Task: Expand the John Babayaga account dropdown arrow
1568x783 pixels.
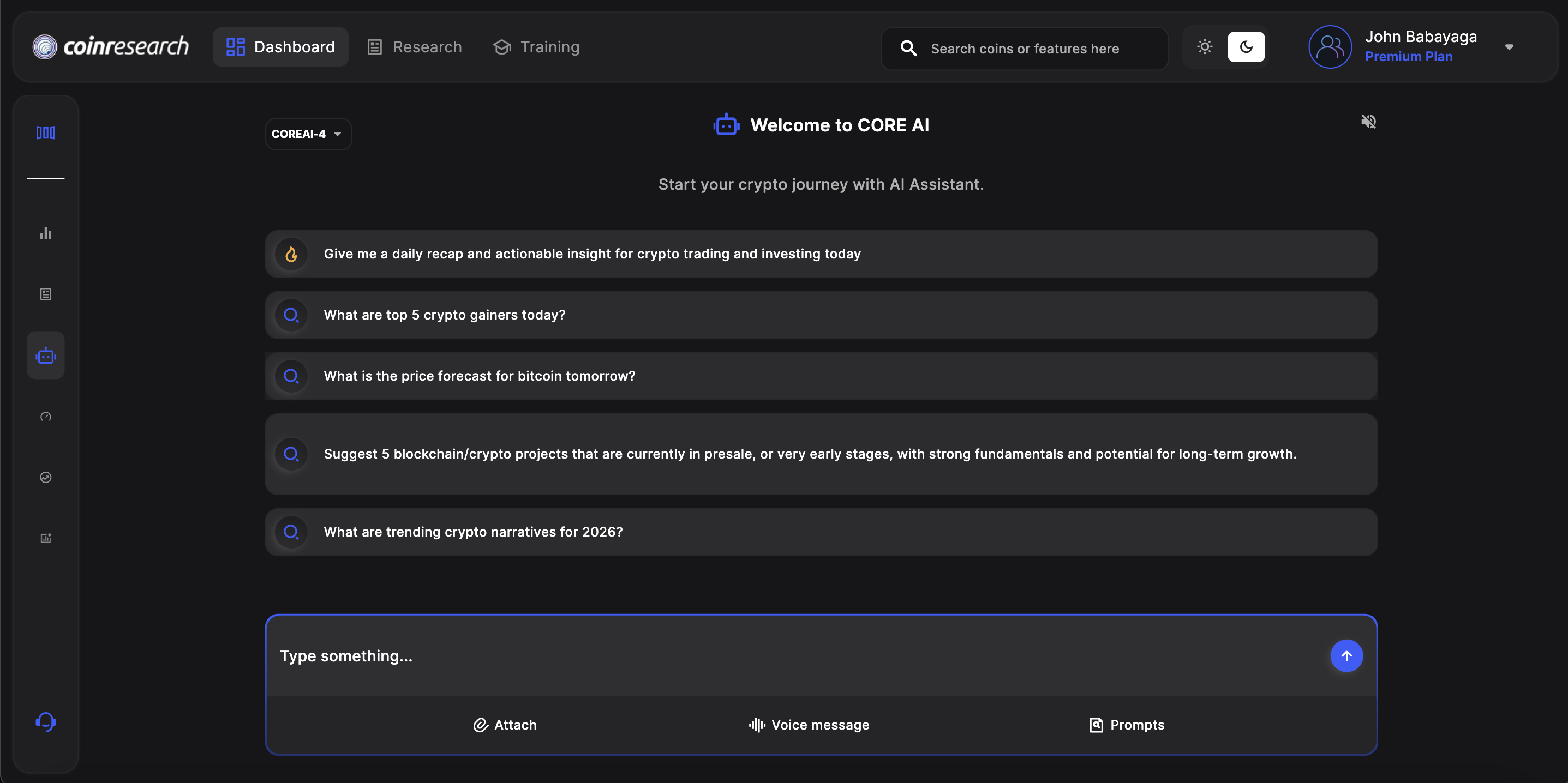Action: point(1509,47)
